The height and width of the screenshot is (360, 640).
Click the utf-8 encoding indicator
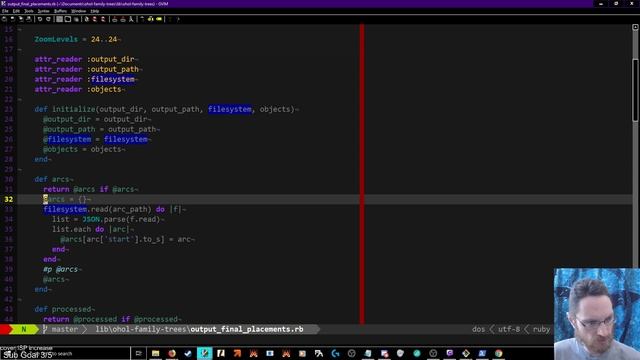pyautogui.click(x=509, y=329)
